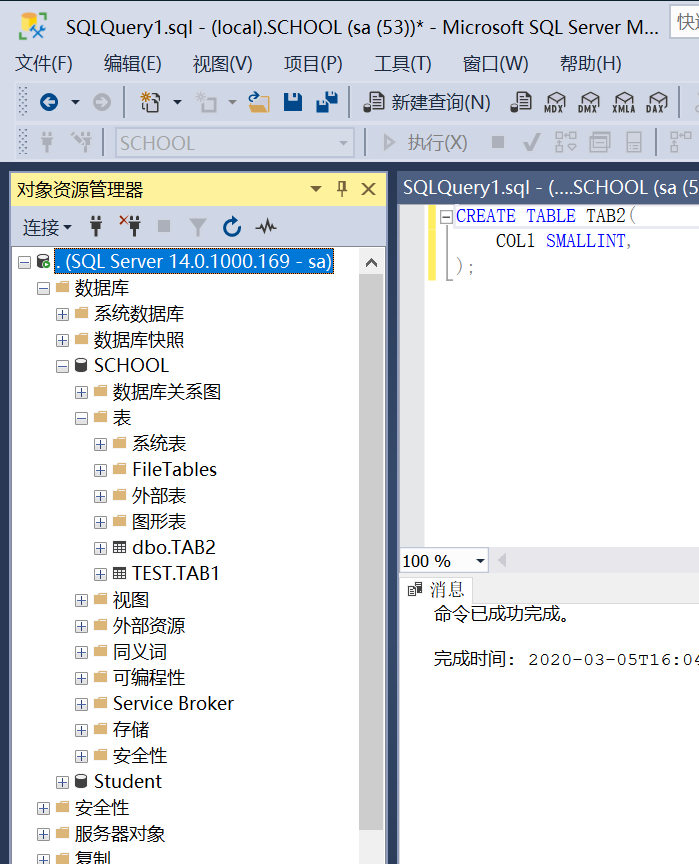The image size is (699, 864).
Task: Click the cancel executing query stop icon
Action: pyautogui.click(x=498, y=142)
